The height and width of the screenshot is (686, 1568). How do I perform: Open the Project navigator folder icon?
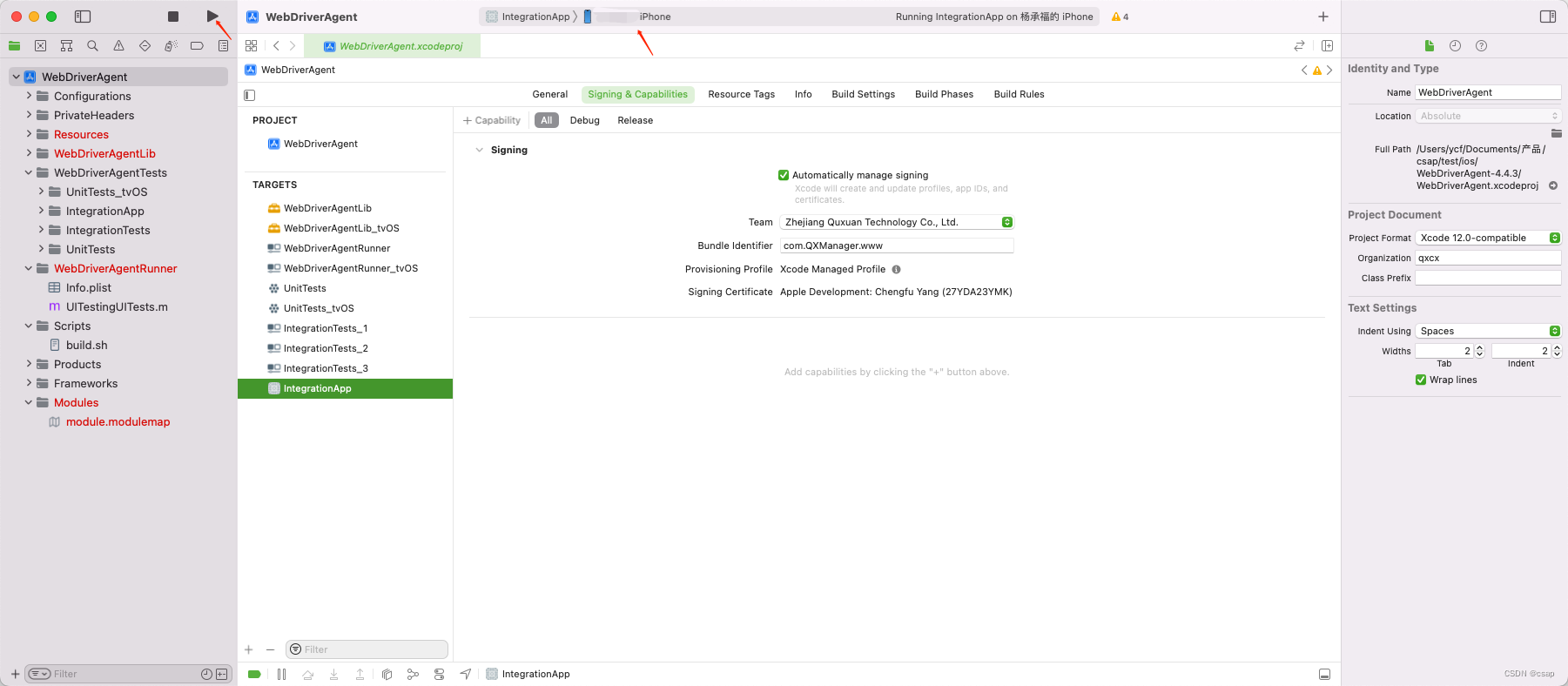pos(14,45)
